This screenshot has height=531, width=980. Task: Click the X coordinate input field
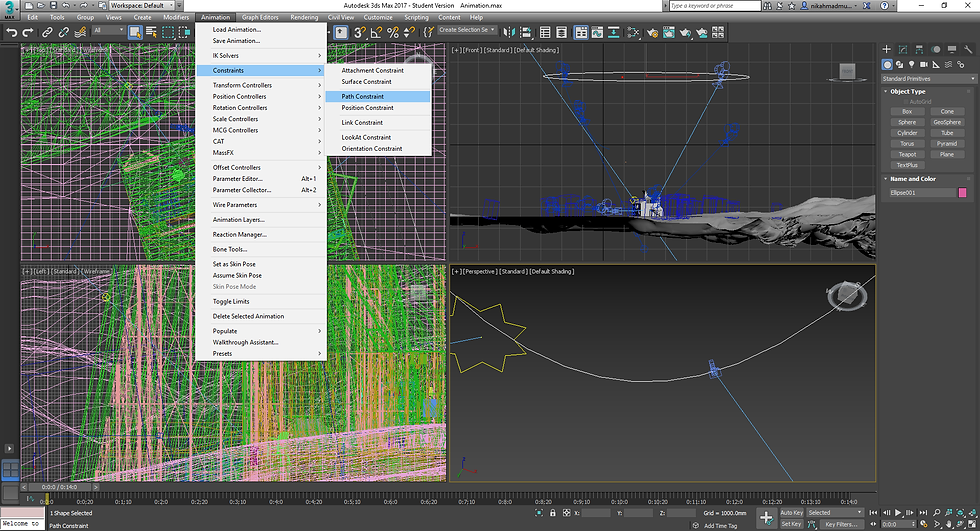tap(596, 513)
